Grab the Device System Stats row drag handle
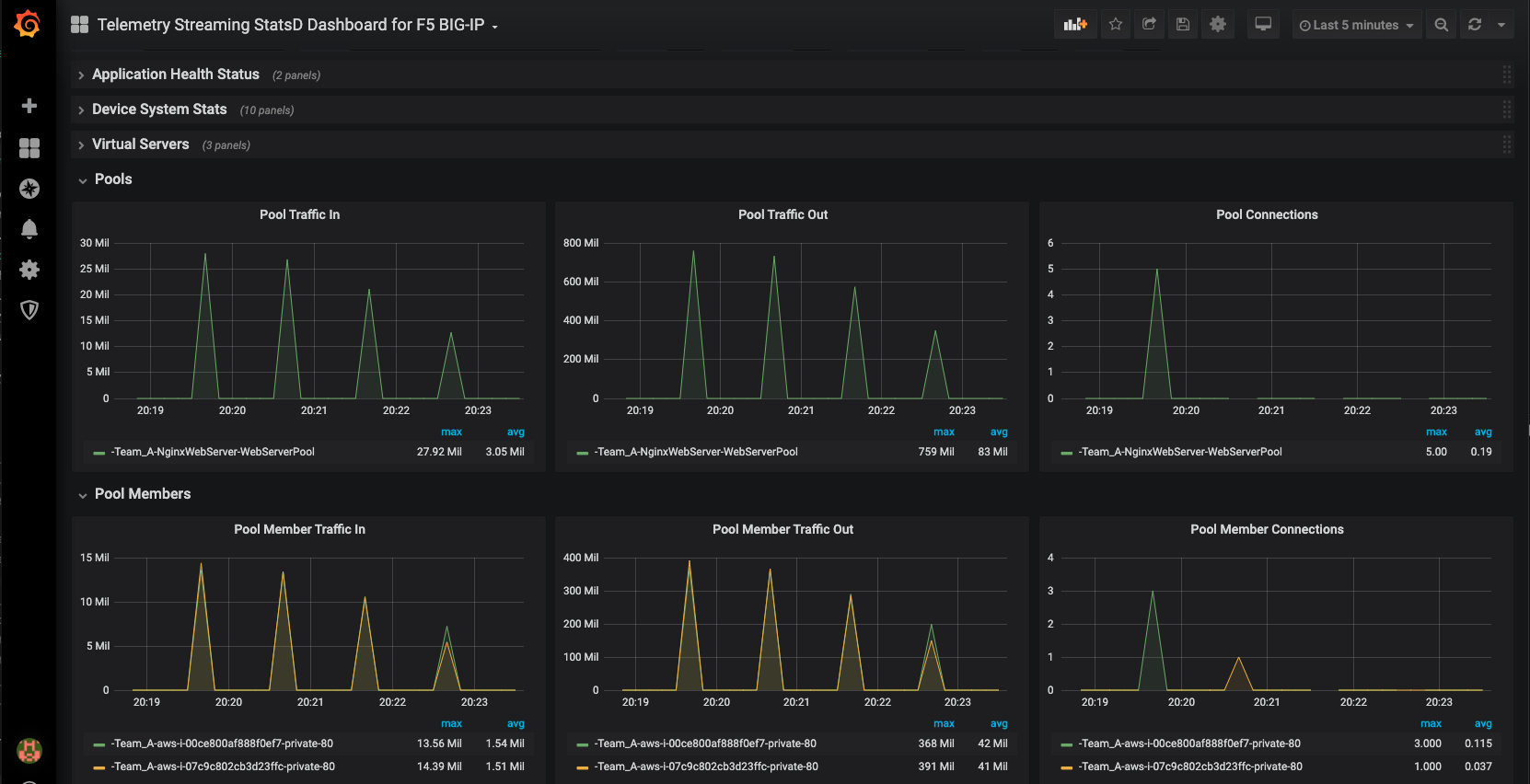Screen dimensions: 1530x784 click(x=1506, y=110)
